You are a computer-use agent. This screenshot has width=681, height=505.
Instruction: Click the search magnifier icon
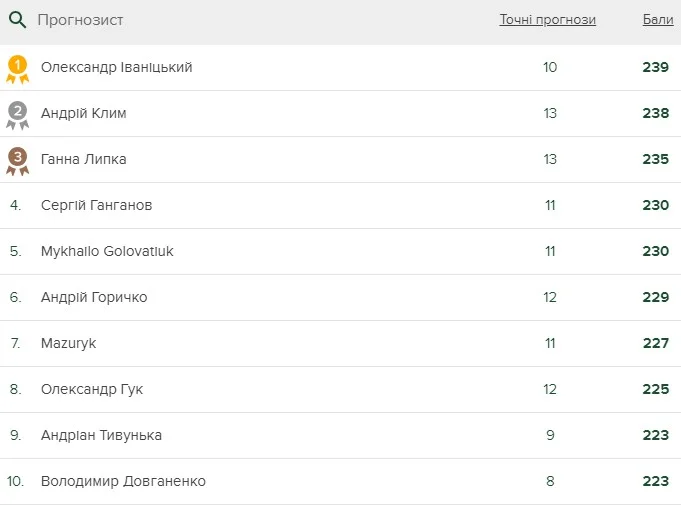pyautogui.click(x=17, y=20)
